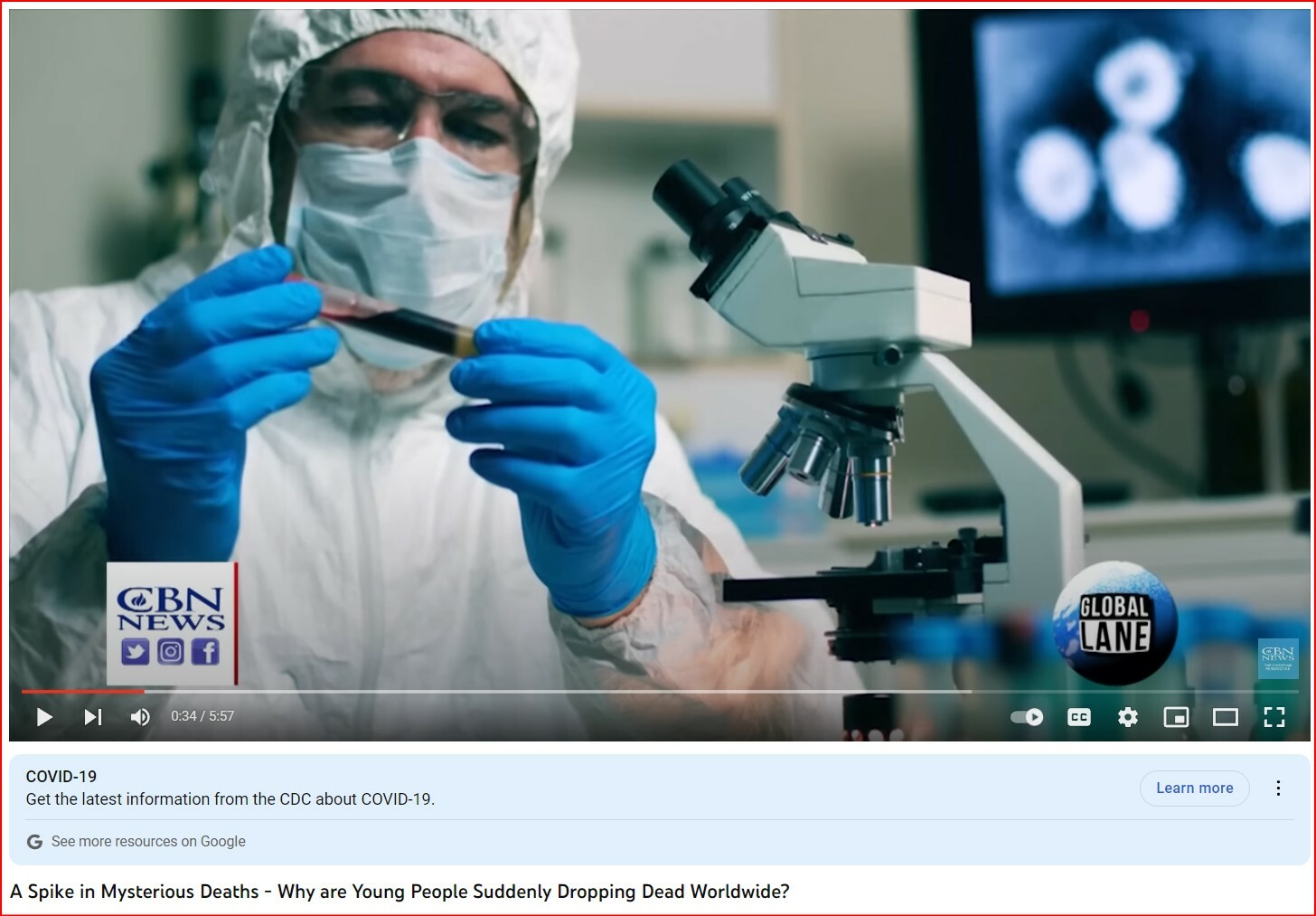Skip to the next video

coord(92,717)
